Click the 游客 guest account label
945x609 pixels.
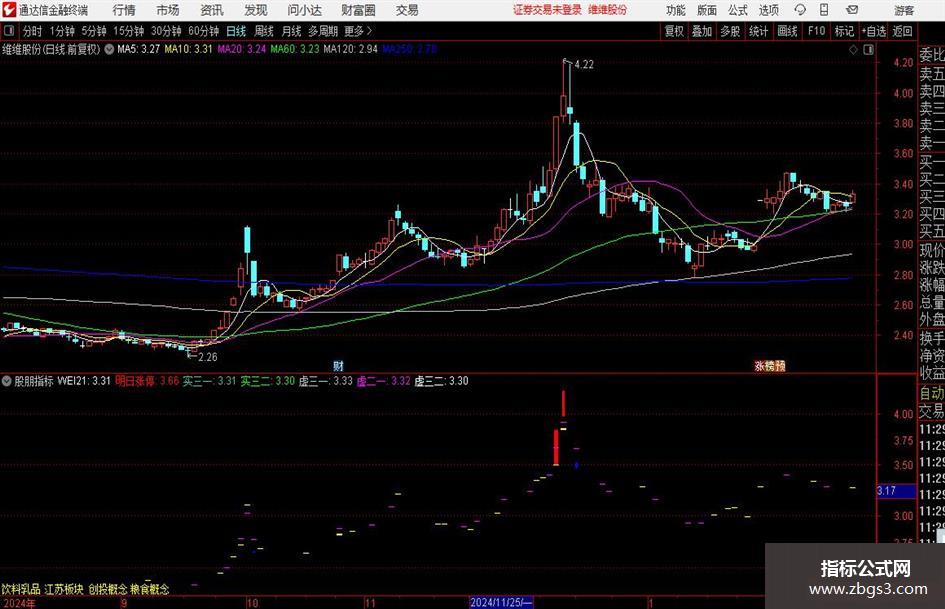pyautogui.click(x=903, y=10)
